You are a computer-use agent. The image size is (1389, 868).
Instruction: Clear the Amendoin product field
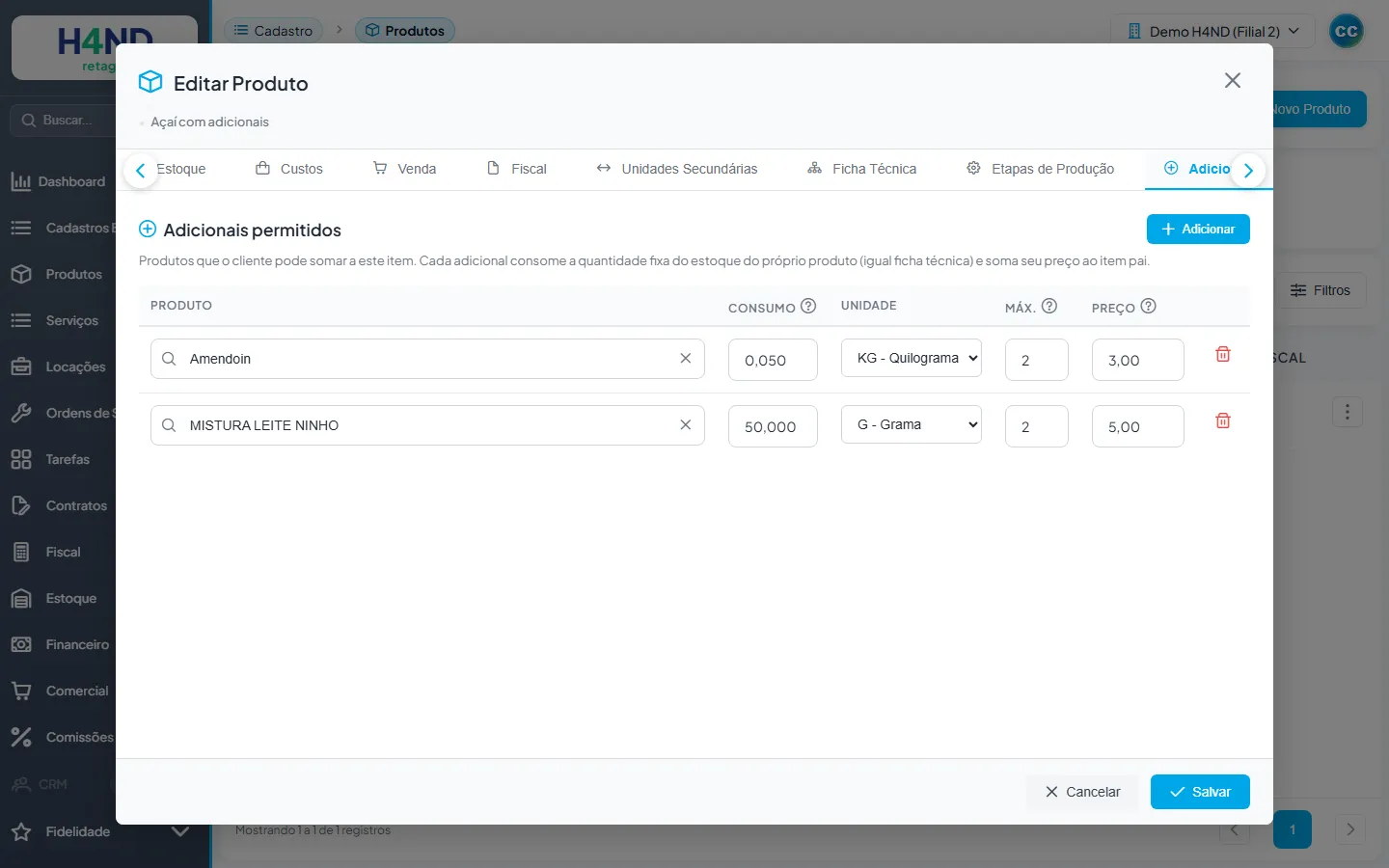pyautogui.click(x=686, y=358)
